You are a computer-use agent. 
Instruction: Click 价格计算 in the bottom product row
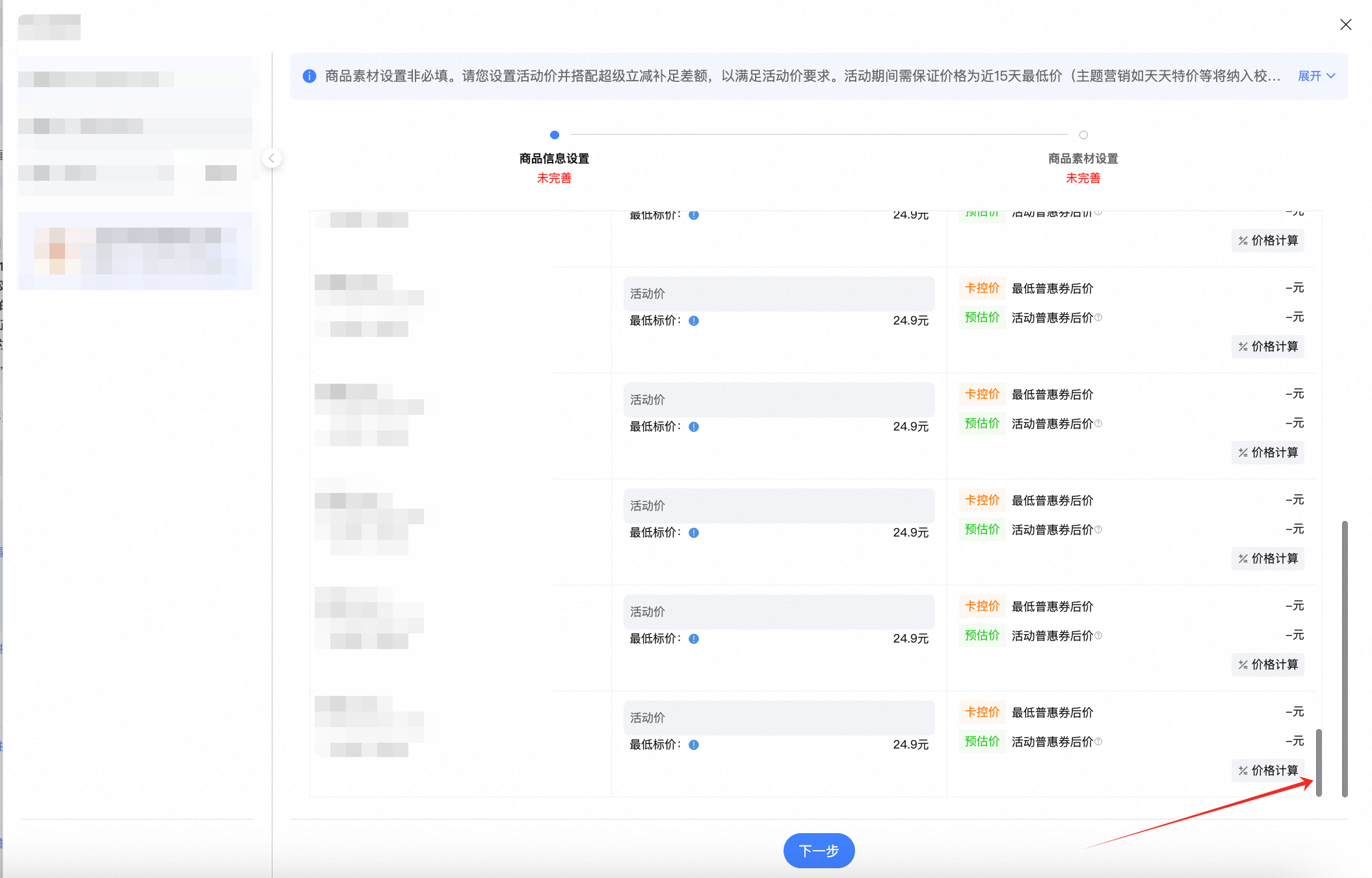coord(1268,771)
